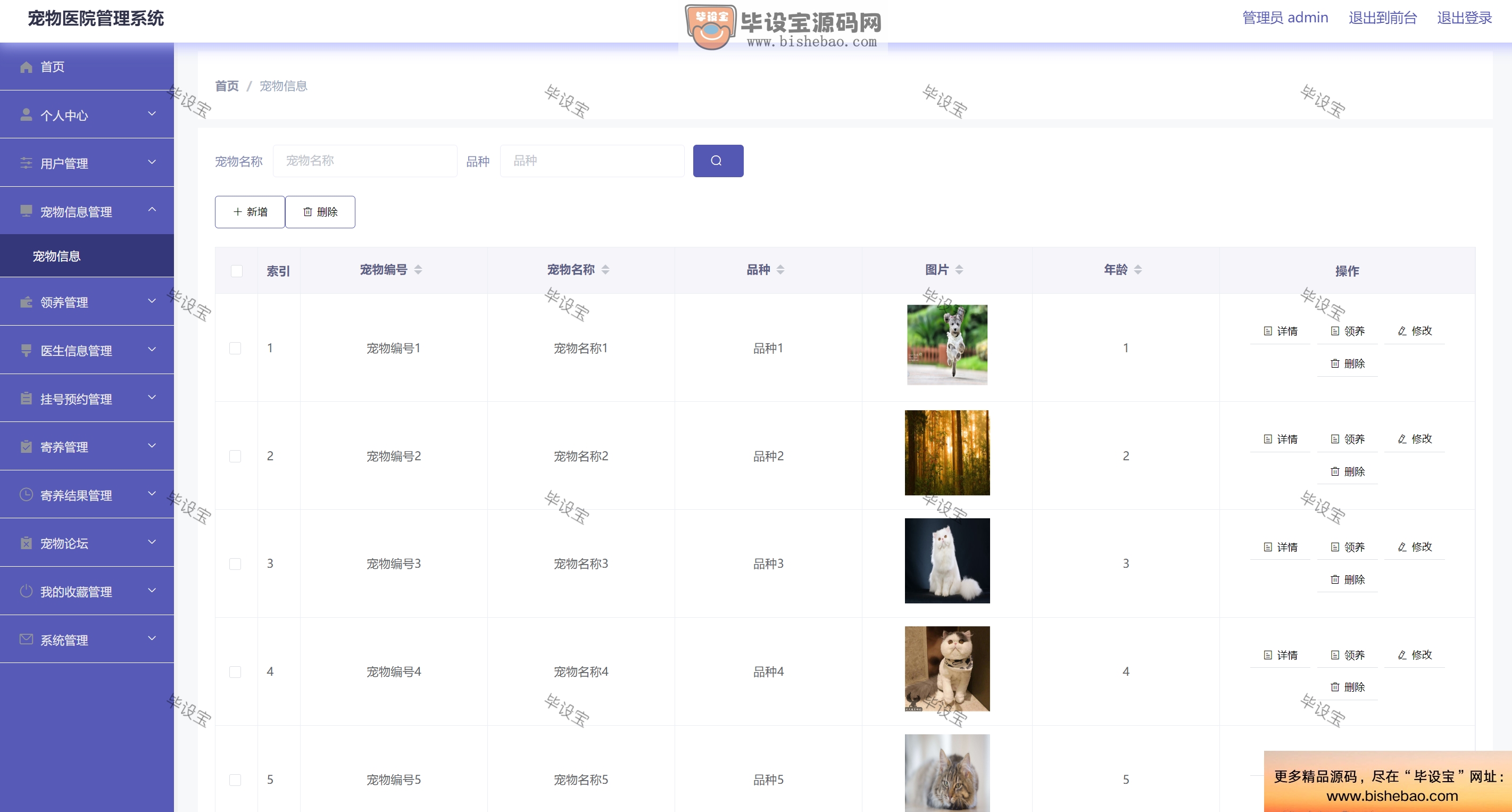Open the 首页 sidebar menu item
This screenshot has height=812, width=1512.
pos(87,67)
